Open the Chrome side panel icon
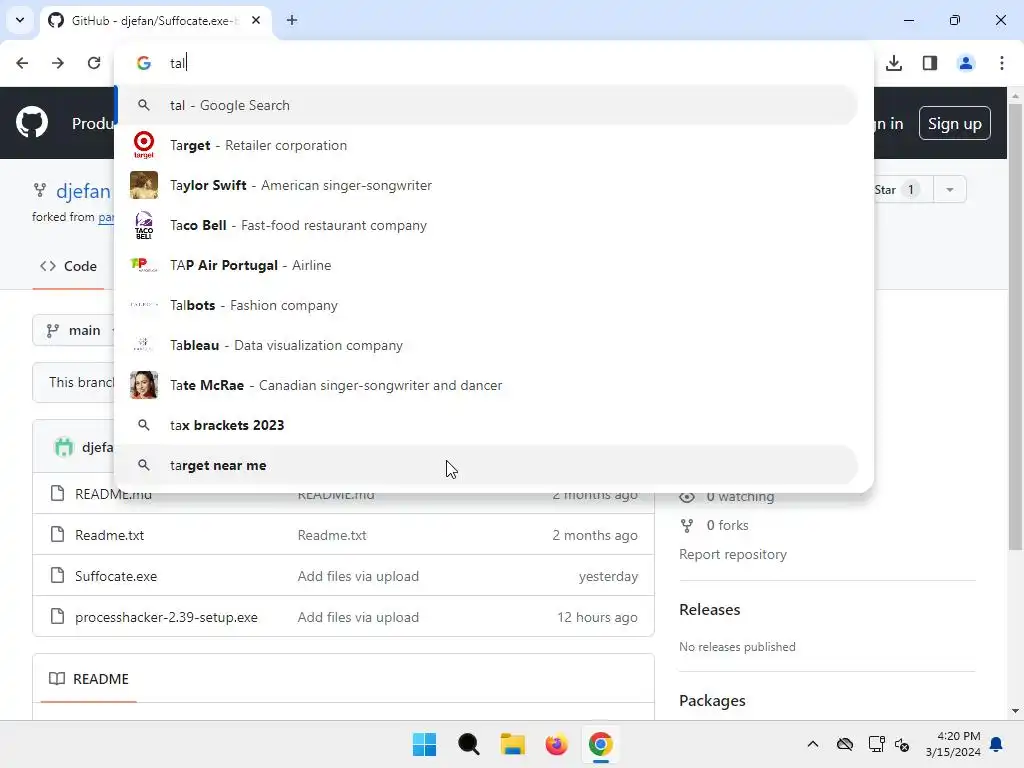 click(930, 63)
